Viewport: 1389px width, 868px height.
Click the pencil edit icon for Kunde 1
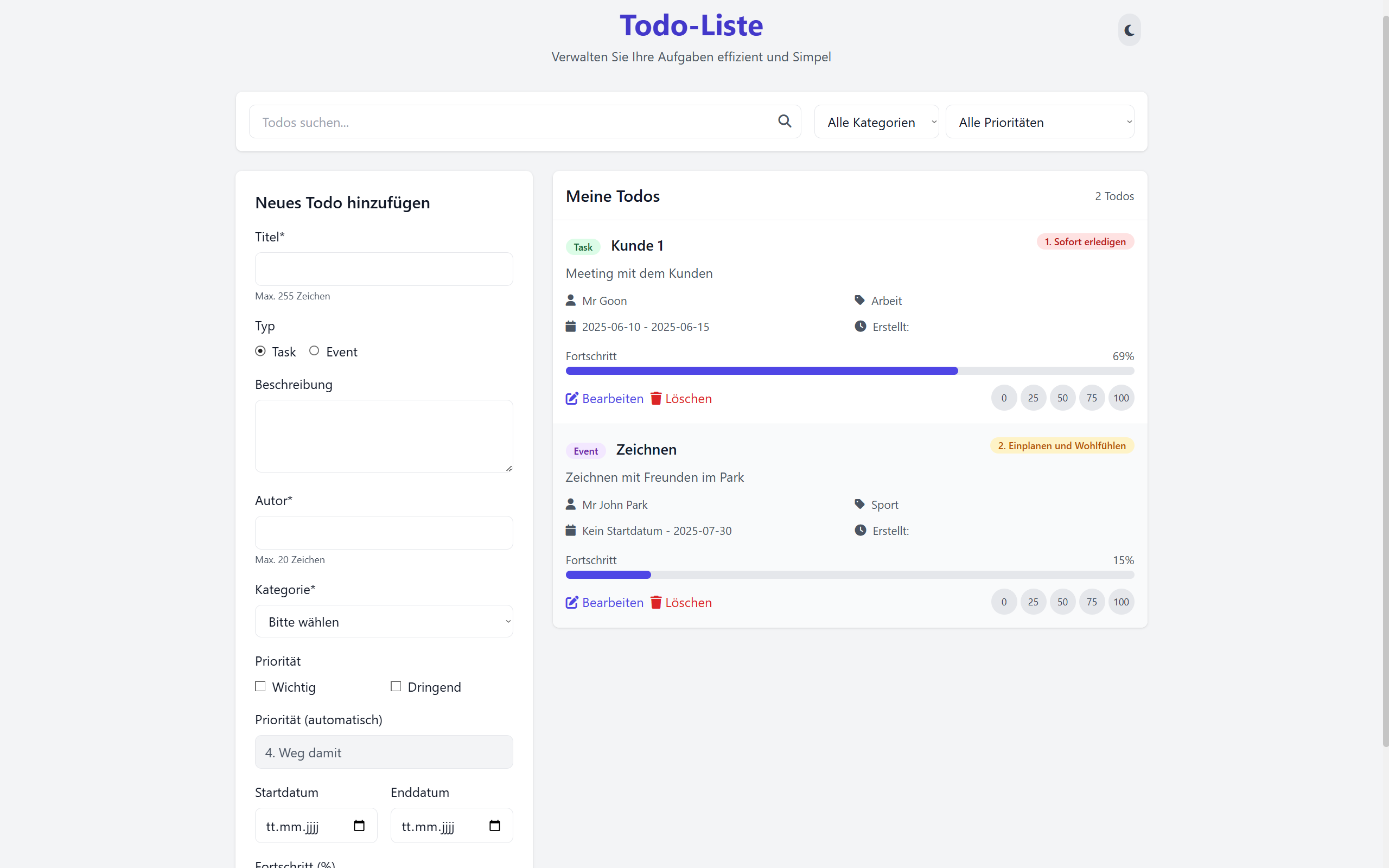coord(571,398)
